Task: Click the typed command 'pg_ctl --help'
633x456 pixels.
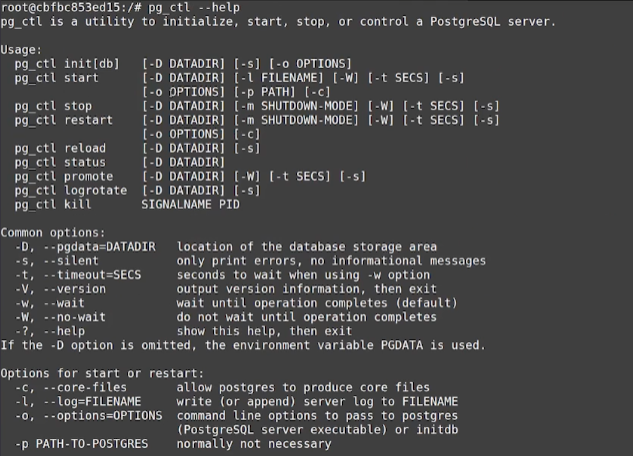Action: point(194,8)
